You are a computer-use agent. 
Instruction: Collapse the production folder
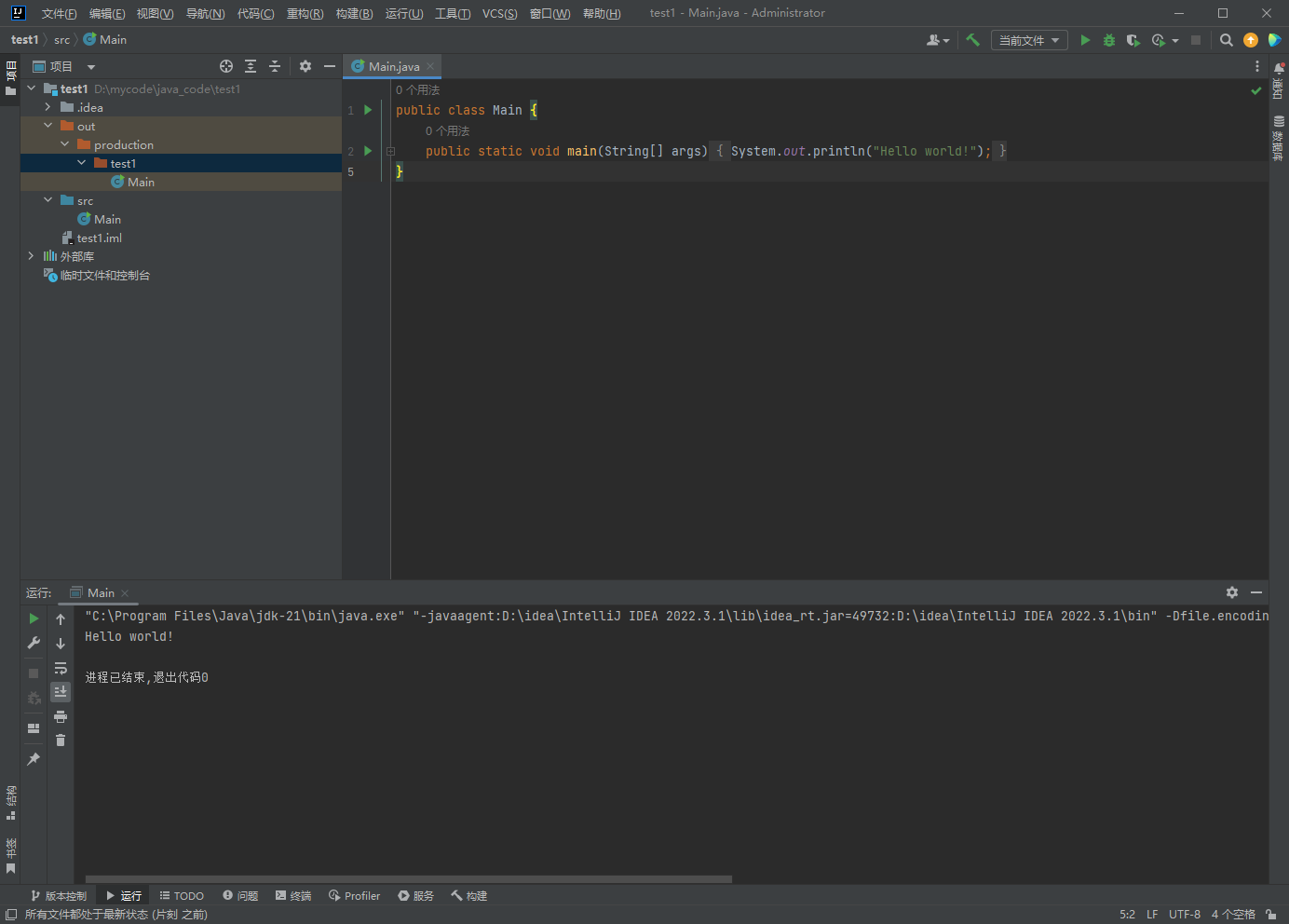64,144
